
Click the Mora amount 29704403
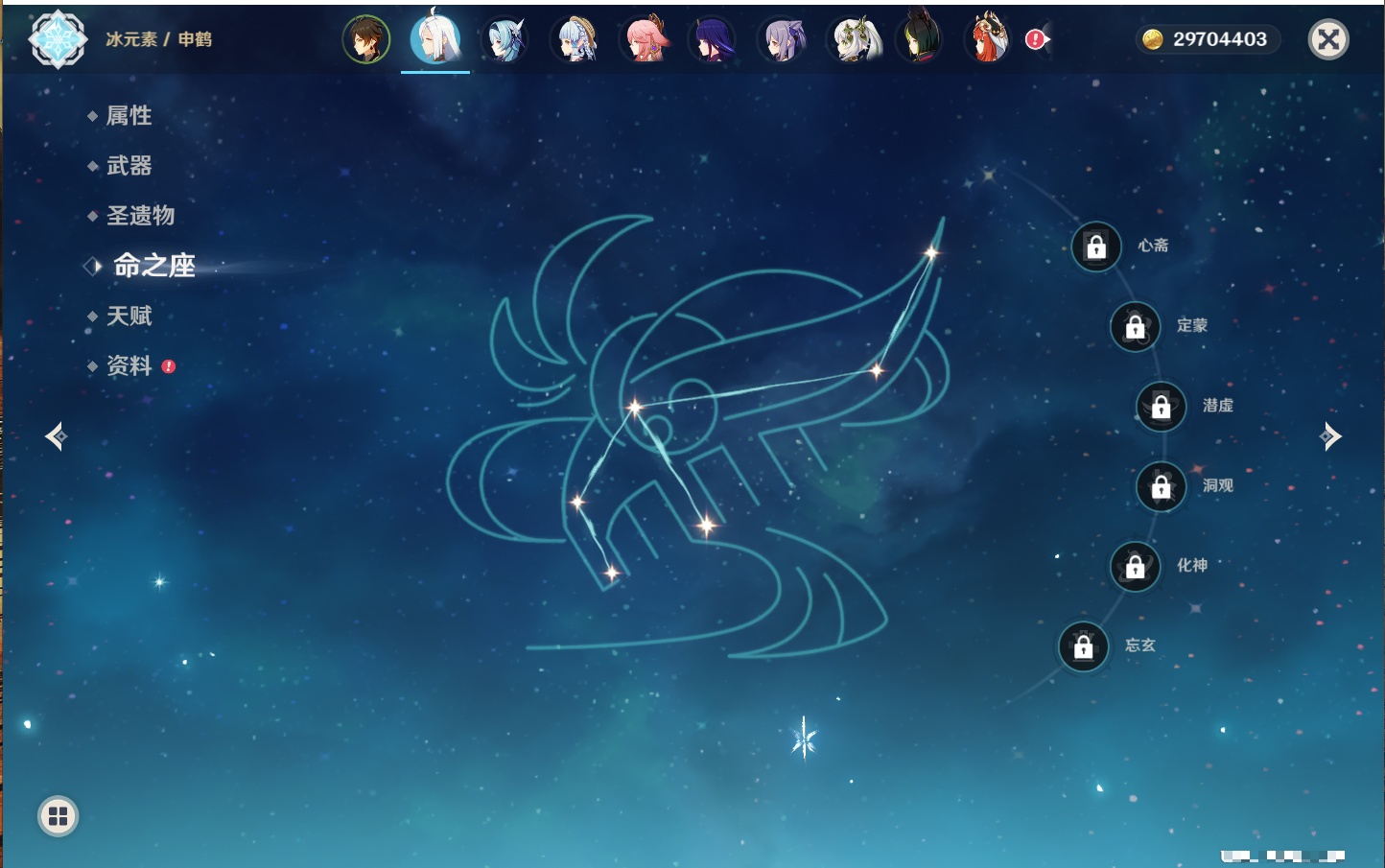point(1219,39)
